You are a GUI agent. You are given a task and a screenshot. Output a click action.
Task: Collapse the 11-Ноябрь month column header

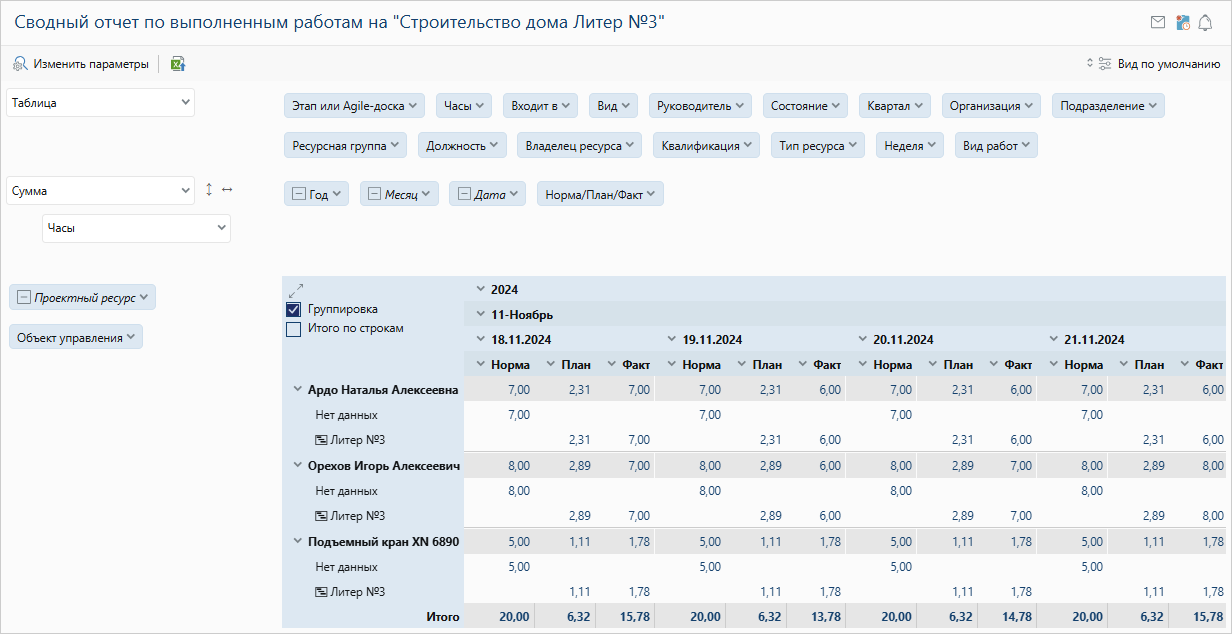pos(480,315)
